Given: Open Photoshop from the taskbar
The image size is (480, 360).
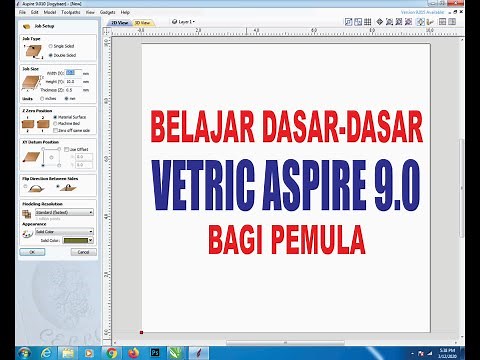Looking at the screenshot, I should click(x=155, y=353).
